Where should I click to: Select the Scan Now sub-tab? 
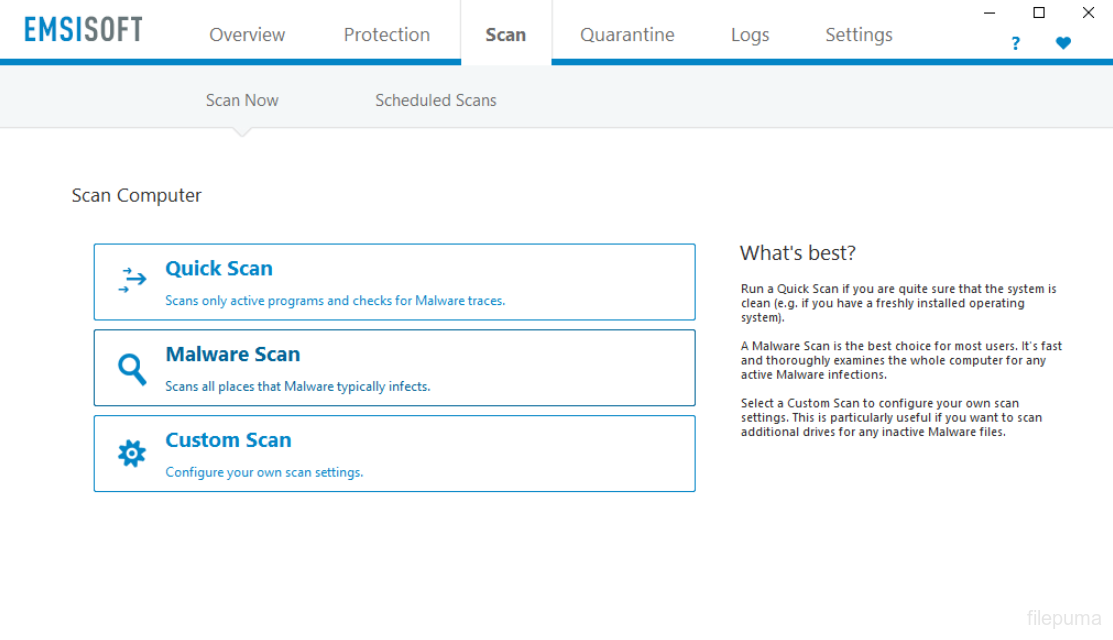point(242,100)
